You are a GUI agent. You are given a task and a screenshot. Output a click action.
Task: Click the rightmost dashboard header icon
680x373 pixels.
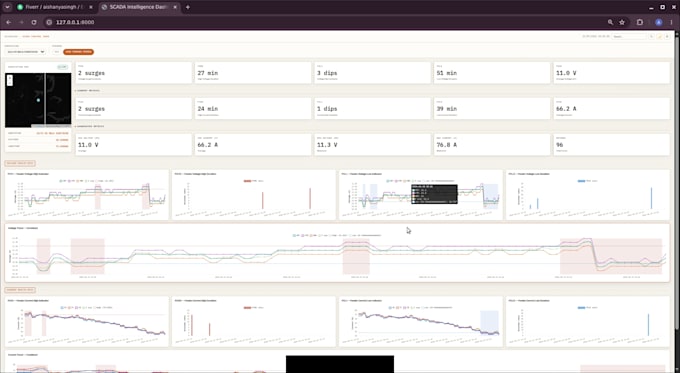point(667,36)
